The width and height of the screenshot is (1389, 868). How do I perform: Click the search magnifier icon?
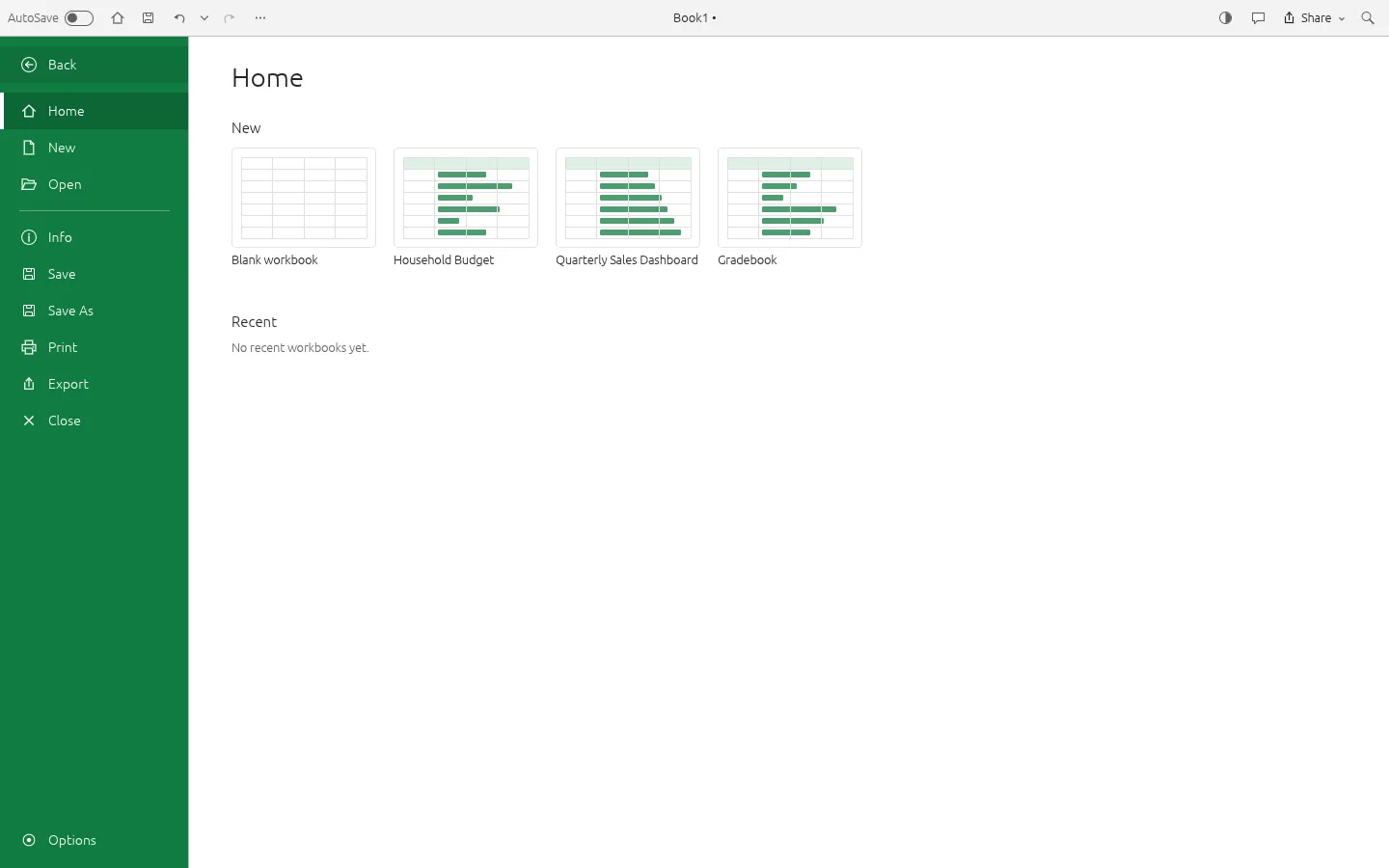point(1368,18)
